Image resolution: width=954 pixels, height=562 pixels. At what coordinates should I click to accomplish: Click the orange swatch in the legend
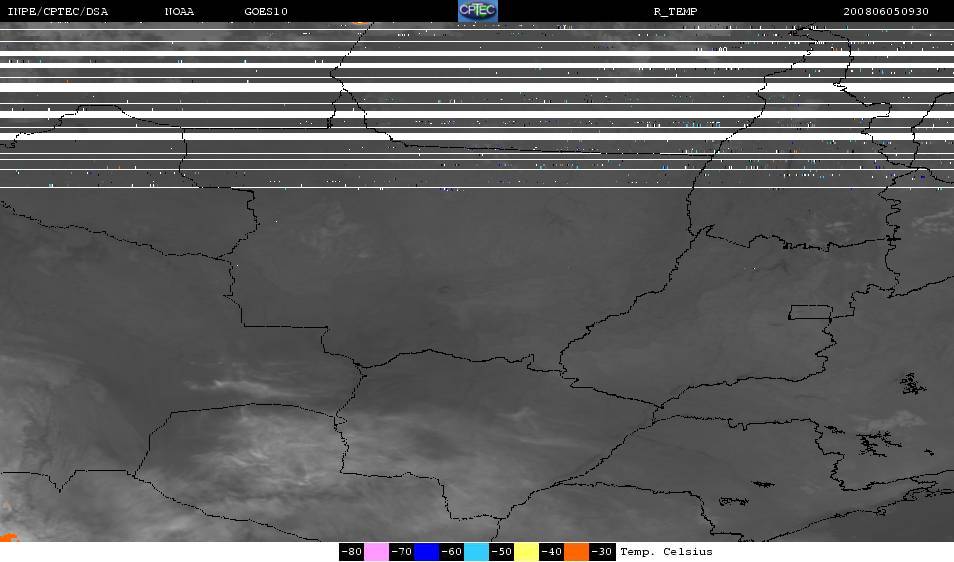click(576, 552)
